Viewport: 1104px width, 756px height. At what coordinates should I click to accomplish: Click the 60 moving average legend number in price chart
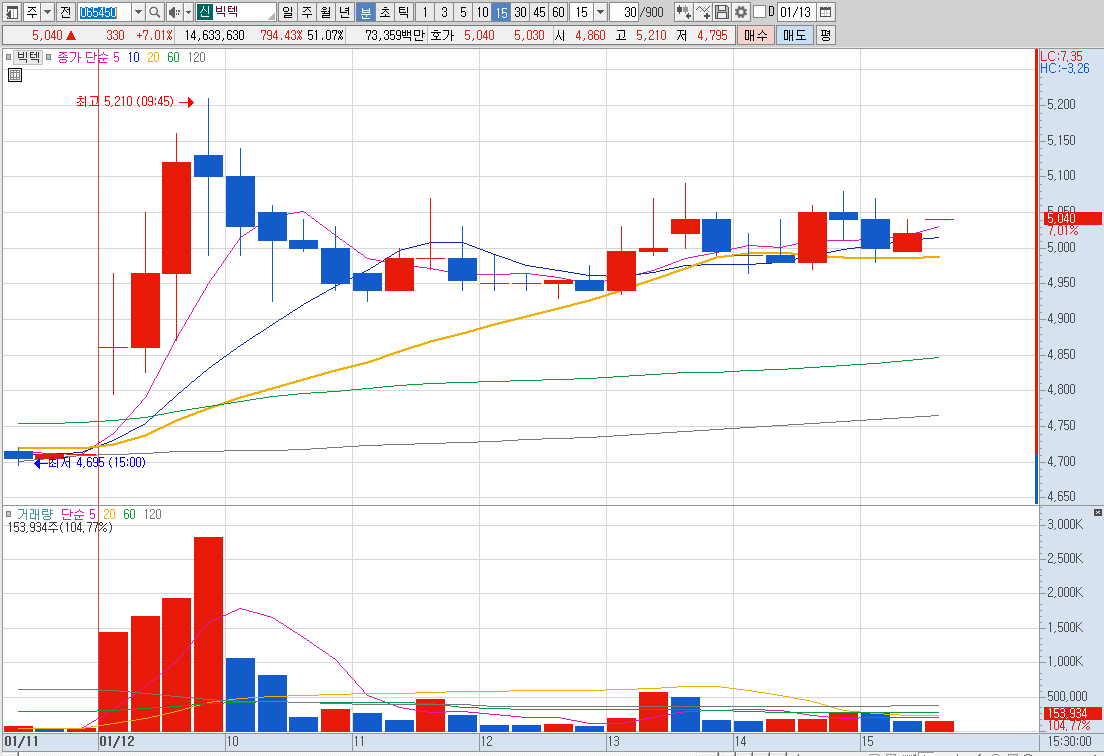point(173,58)
